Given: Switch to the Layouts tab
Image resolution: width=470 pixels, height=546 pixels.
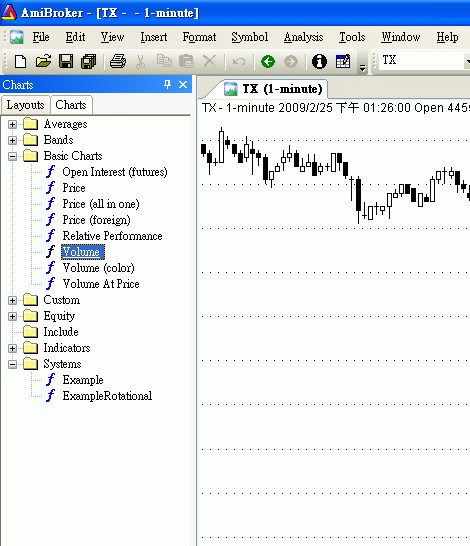Looking at the screenshot, I should pos(25,105).
